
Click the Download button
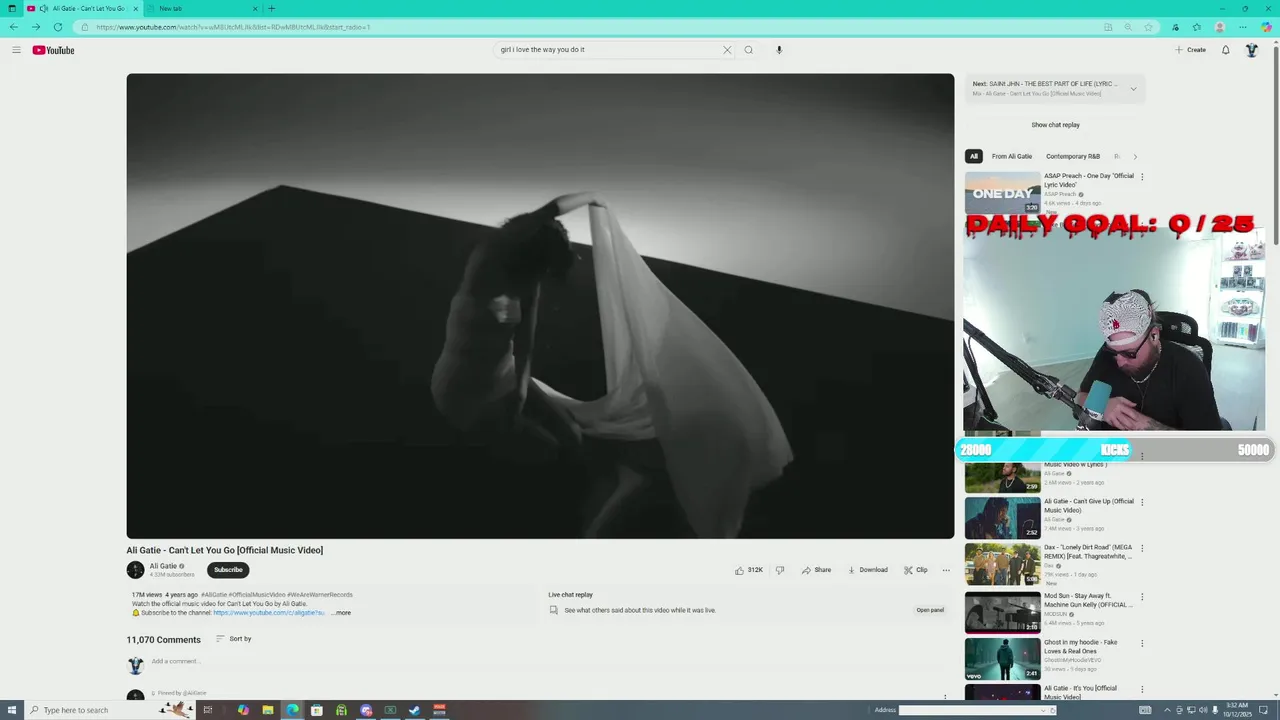(868, 570)
